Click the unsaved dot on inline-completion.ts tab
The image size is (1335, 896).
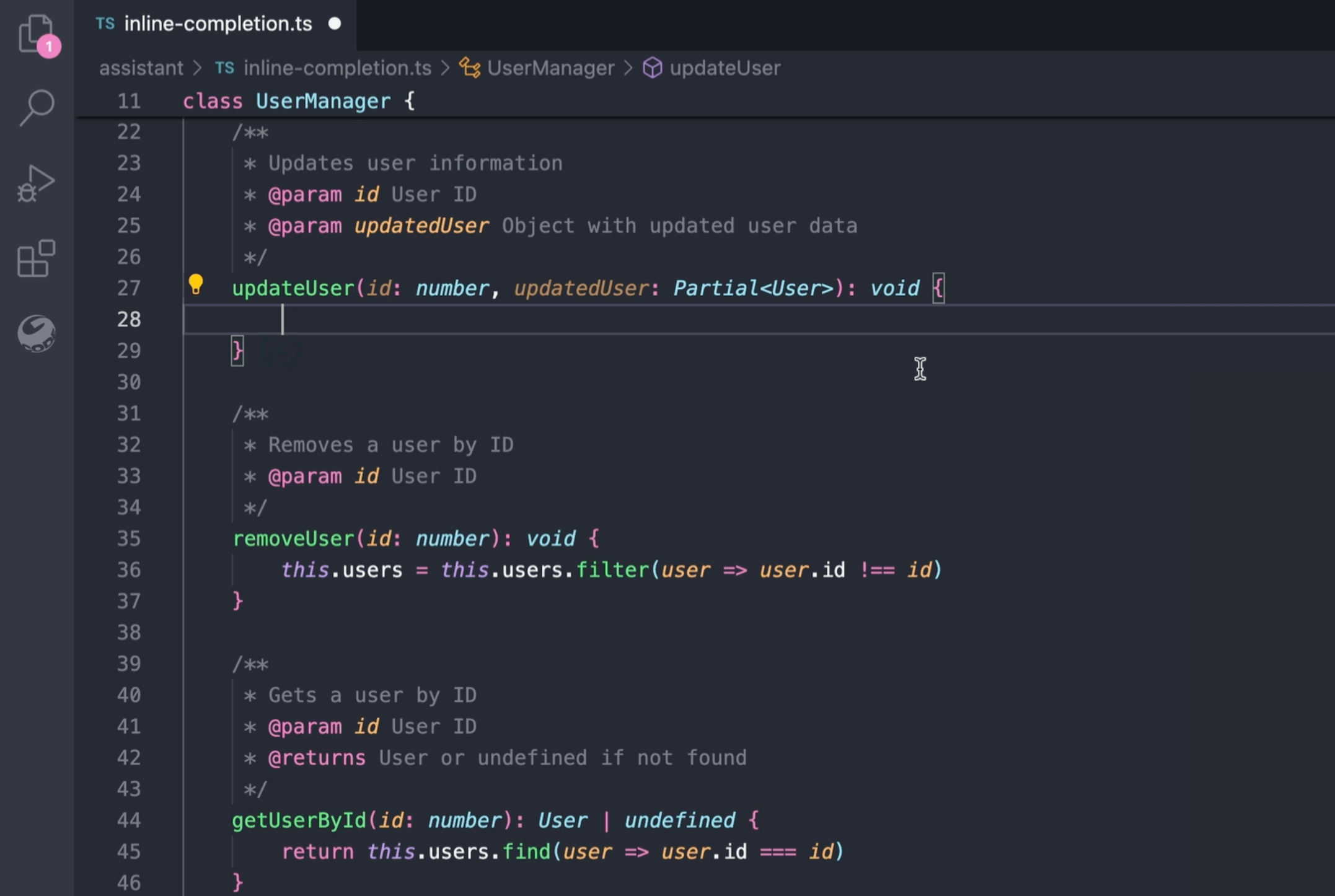pyautogui.click(x=335, y=24)
